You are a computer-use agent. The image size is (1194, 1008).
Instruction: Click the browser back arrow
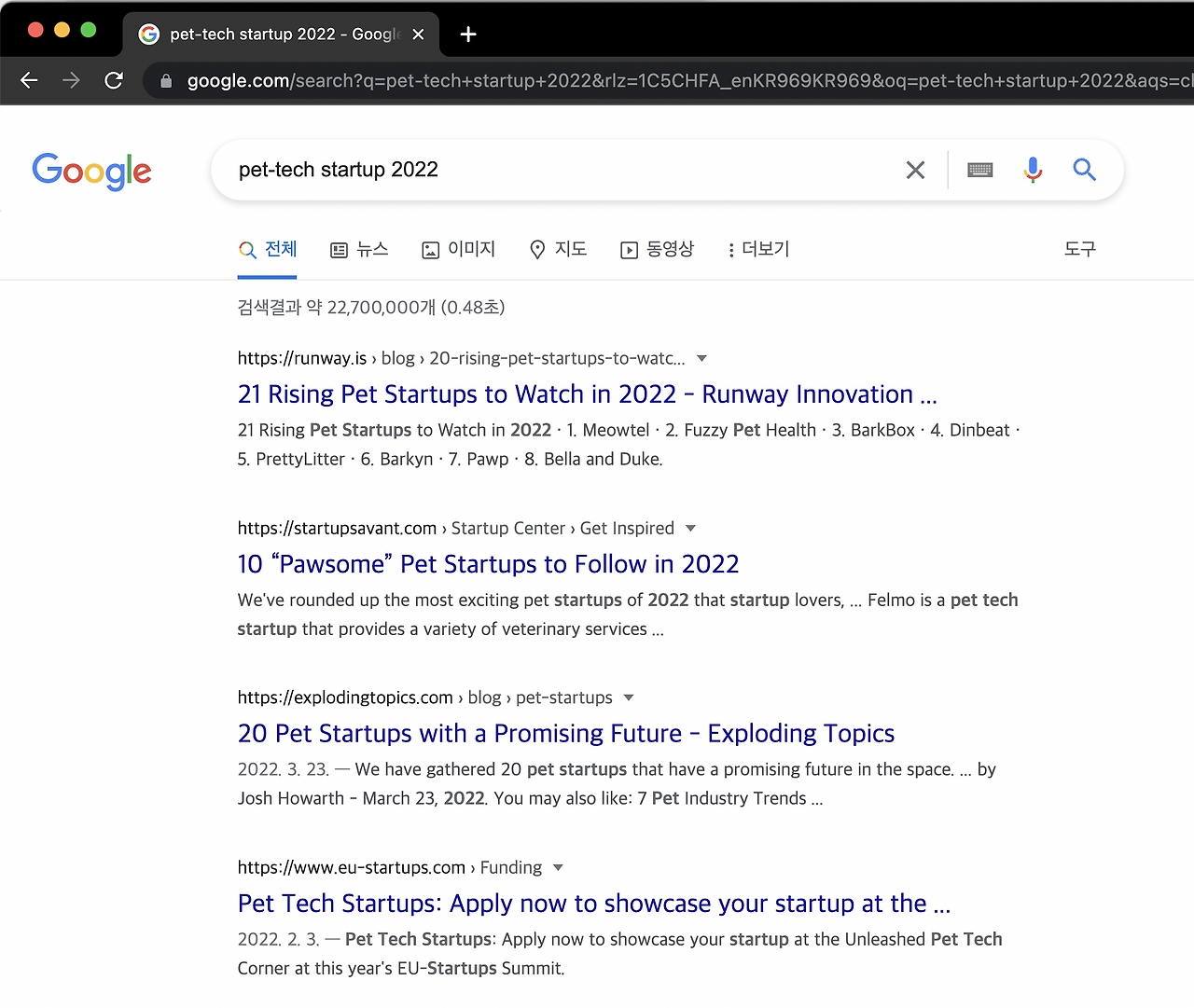pyautogui.click(x=30, y=81)
